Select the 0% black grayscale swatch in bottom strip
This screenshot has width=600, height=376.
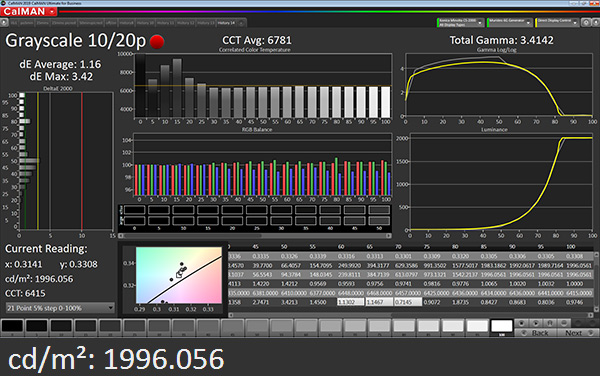[x=12, y=327]
